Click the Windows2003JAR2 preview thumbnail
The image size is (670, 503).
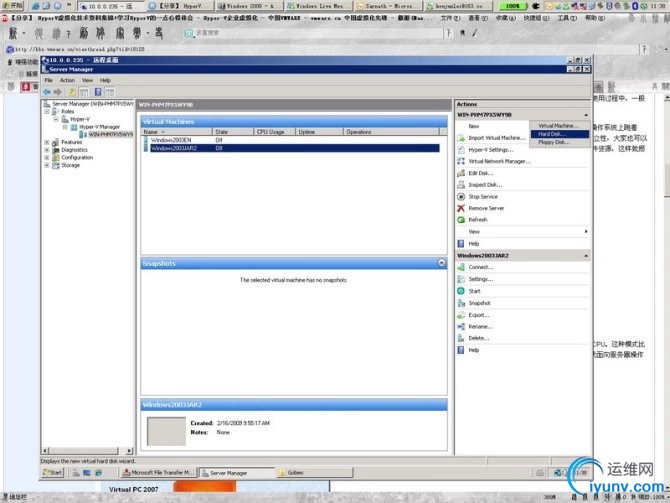point(166,431)
